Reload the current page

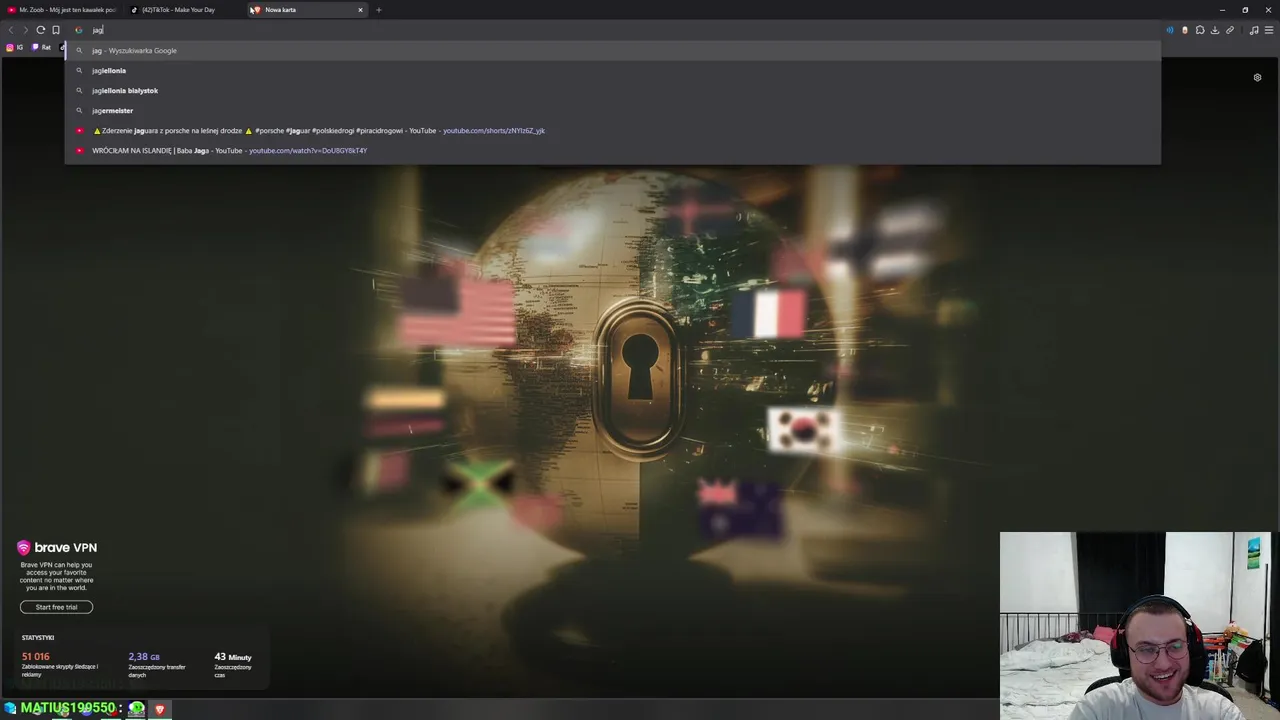(x=41, y=30)
